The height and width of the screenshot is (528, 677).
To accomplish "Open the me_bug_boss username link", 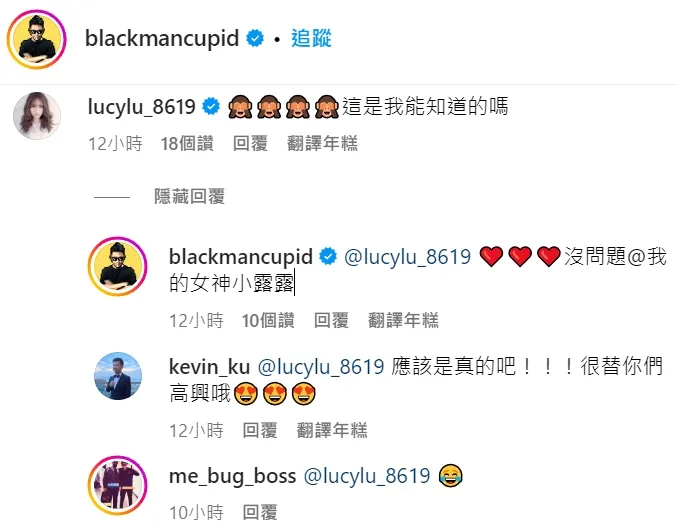I will (x=232, y=476).
